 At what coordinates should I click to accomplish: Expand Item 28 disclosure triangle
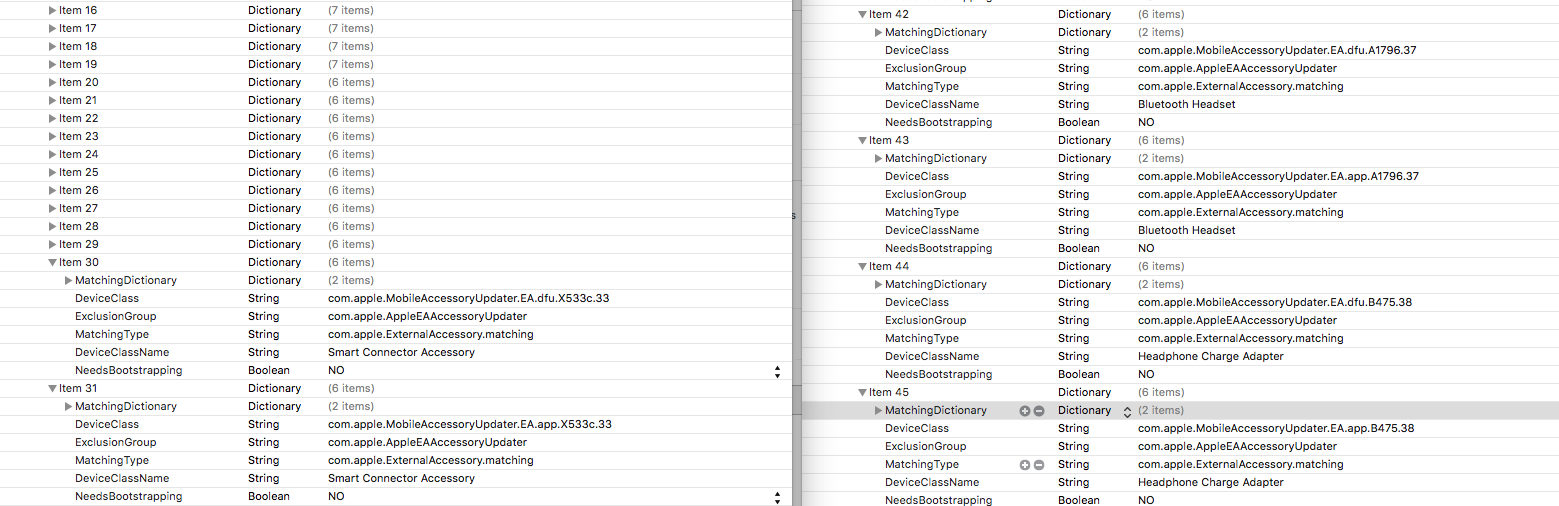click(x=53, y=227)
